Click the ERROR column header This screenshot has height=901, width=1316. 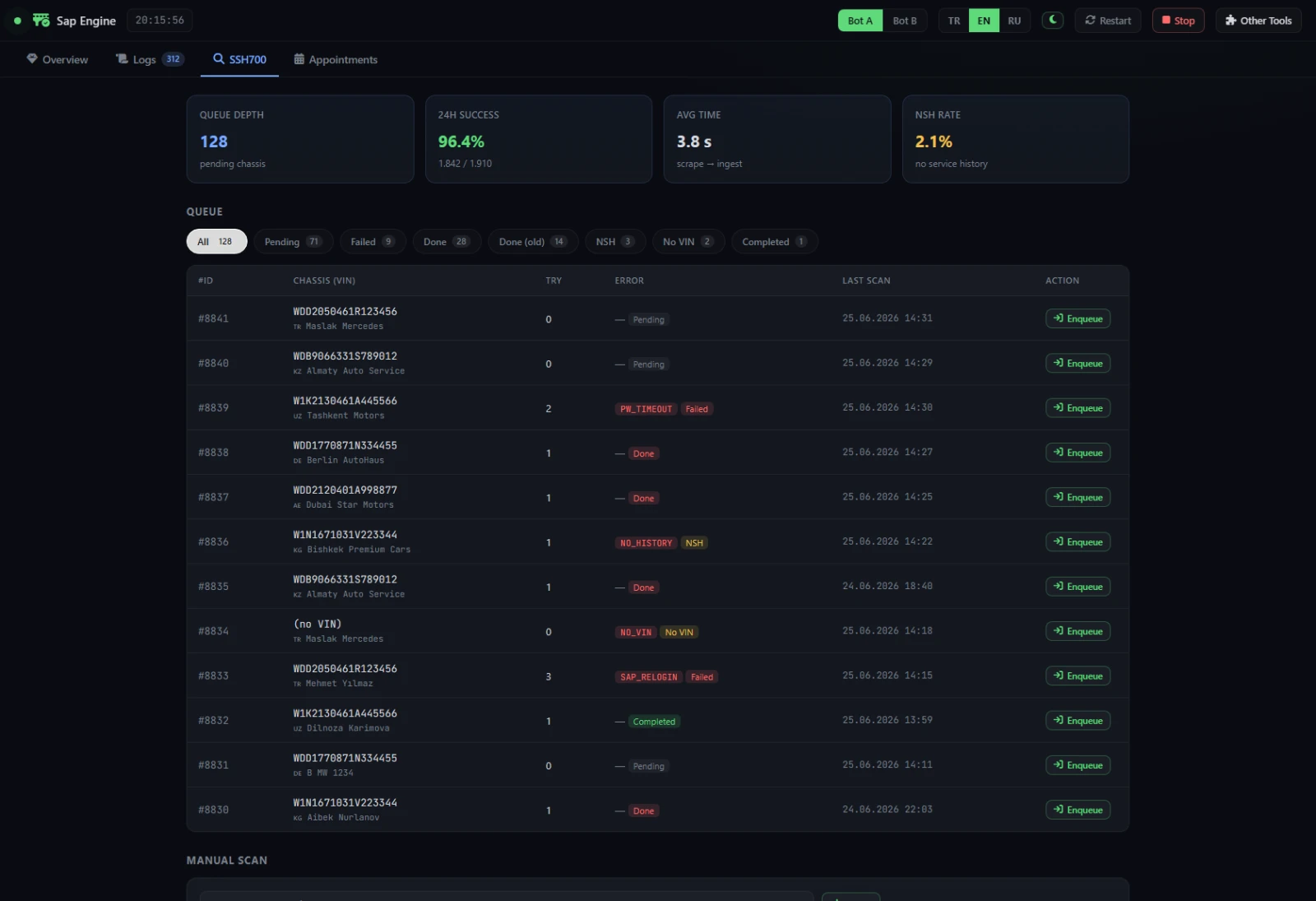point(629,281)
